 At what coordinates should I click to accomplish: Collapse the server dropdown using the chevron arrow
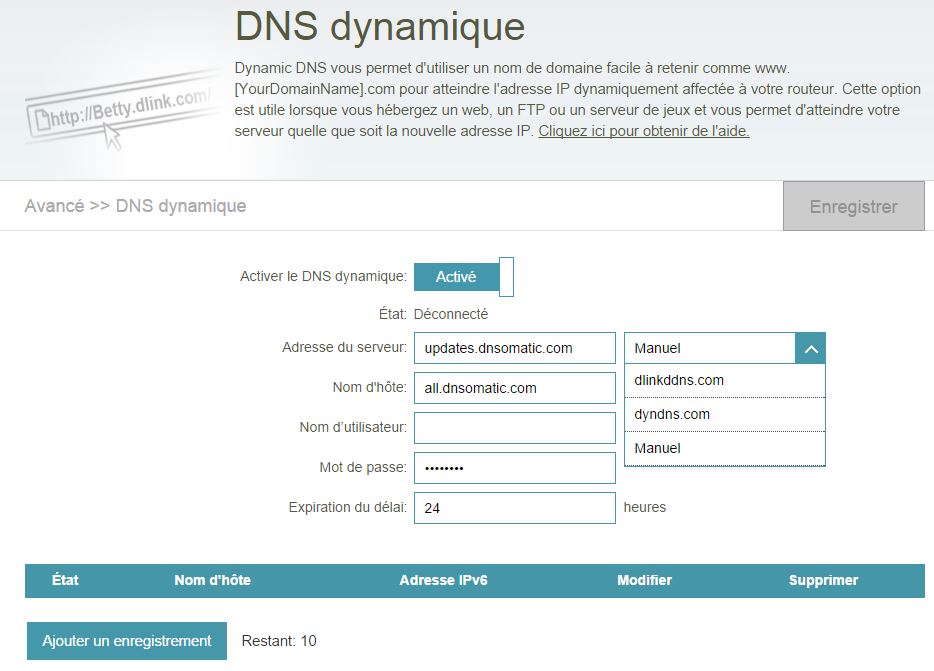click(x=810, y=348)
